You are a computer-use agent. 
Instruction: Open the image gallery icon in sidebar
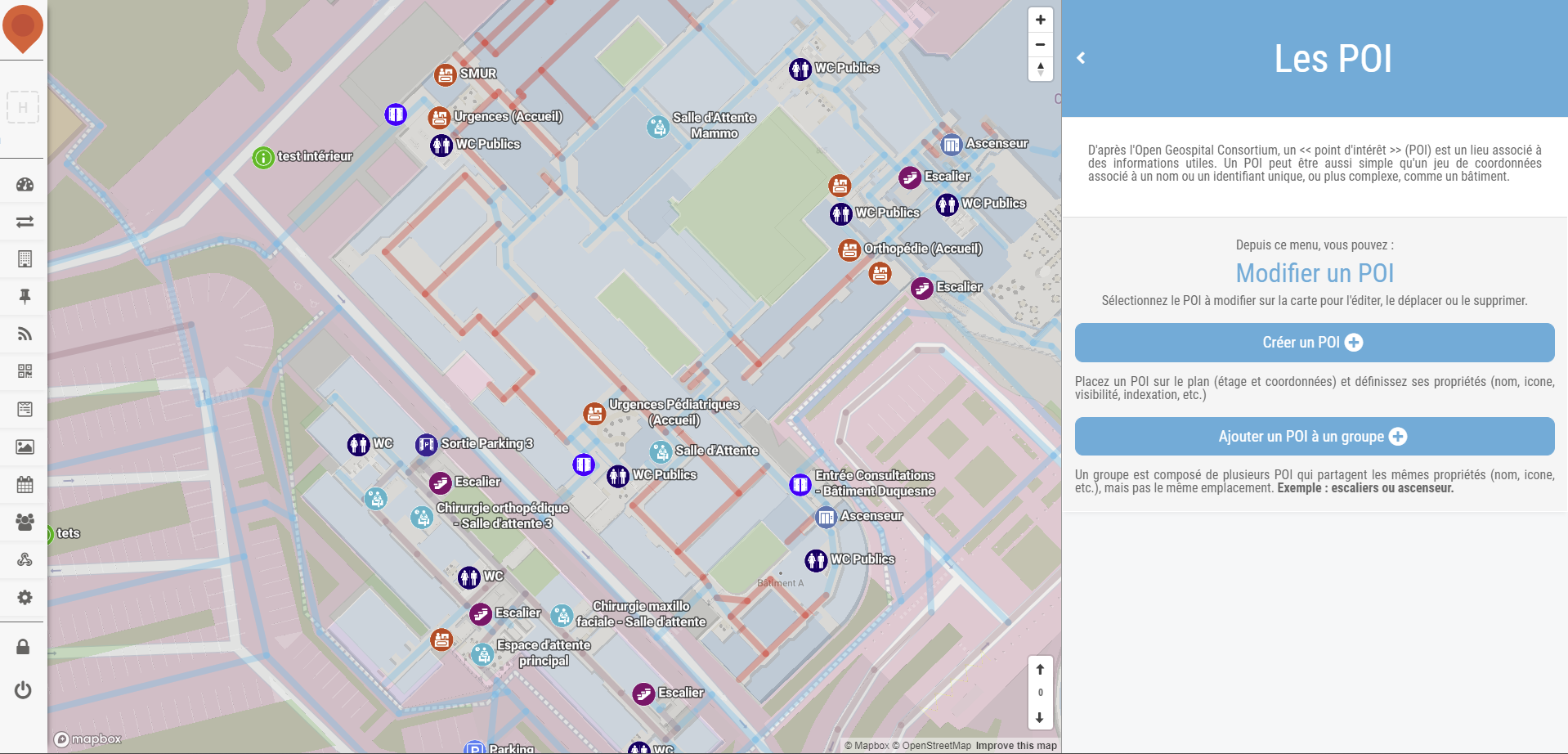tap(25, 447)
